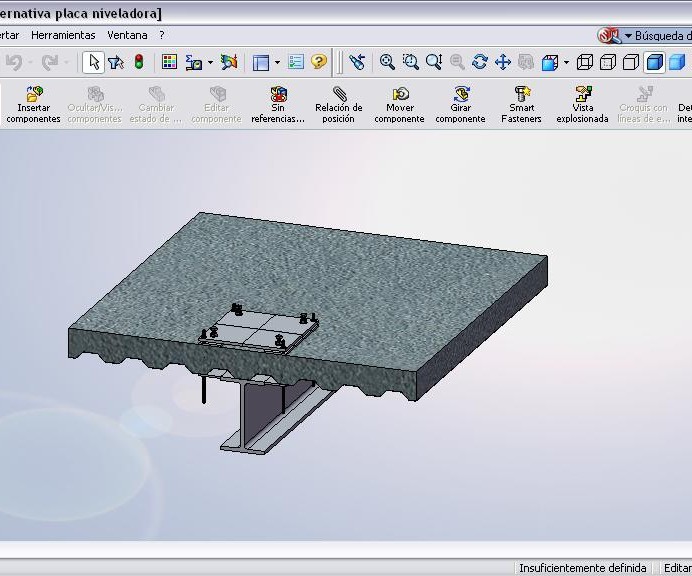Expand the view orientation dropdown arrow
Image resolution: width=692 pixels, height=576 pixels.
(x=566, y=62)
